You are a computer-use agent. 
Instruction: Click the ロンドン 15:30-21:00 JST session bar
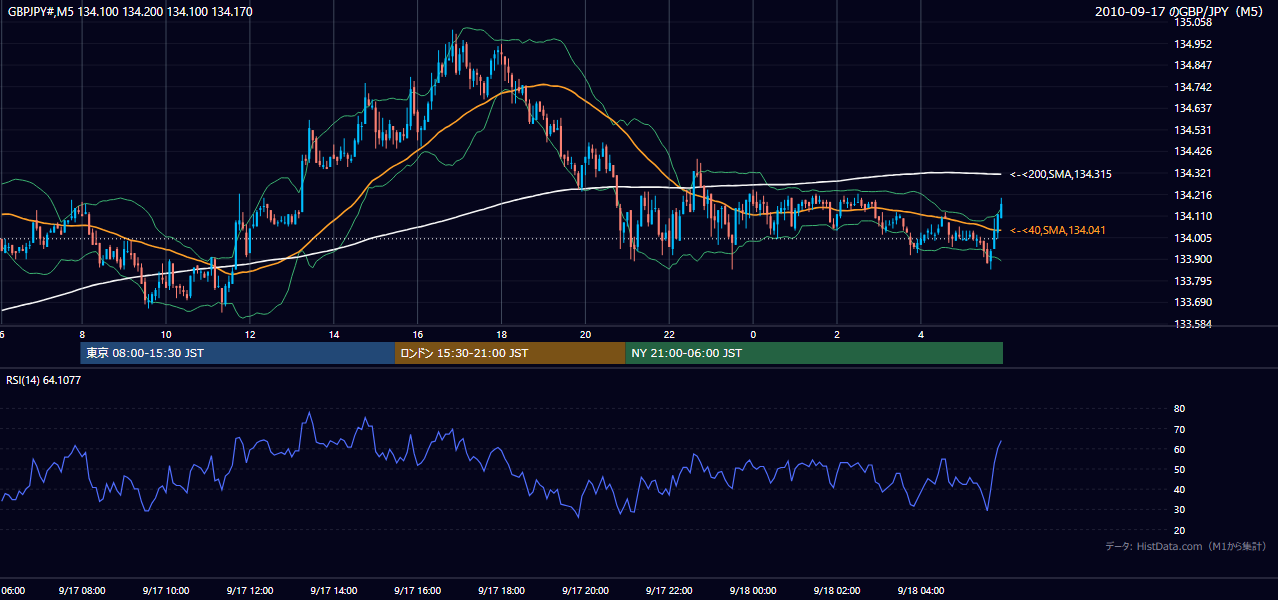click(x=510, y=353)
